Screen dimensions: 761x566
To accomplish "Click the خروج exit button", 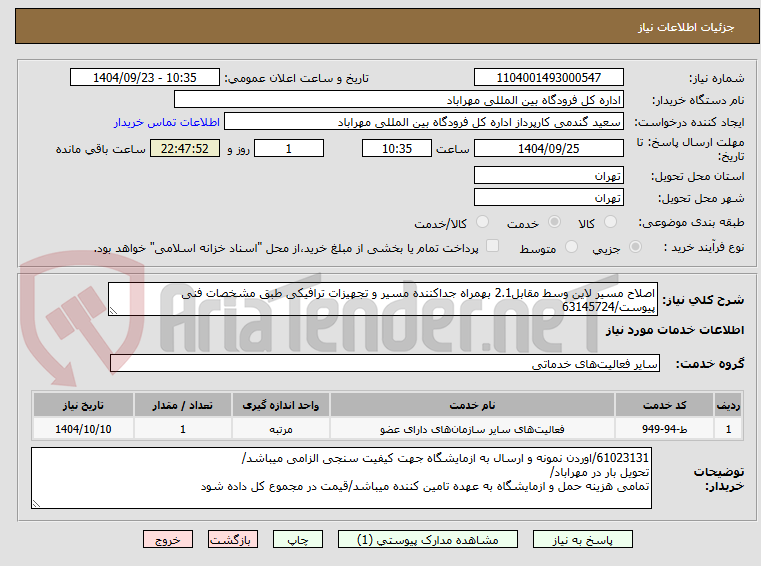I will [167, 540].
